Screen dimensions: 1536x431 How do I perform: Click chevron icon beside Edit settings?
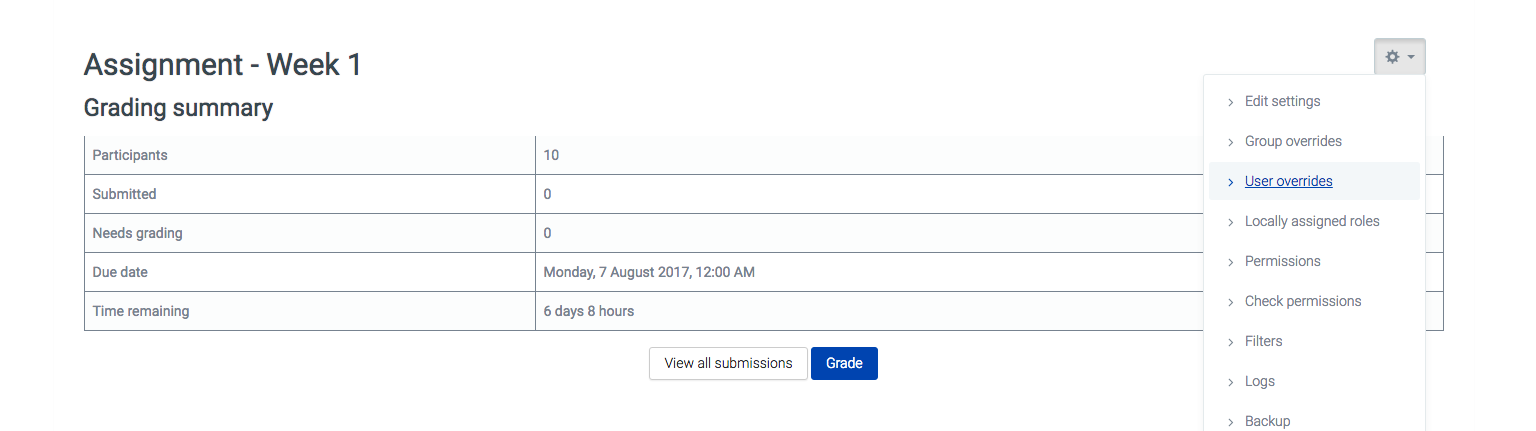1231,102
